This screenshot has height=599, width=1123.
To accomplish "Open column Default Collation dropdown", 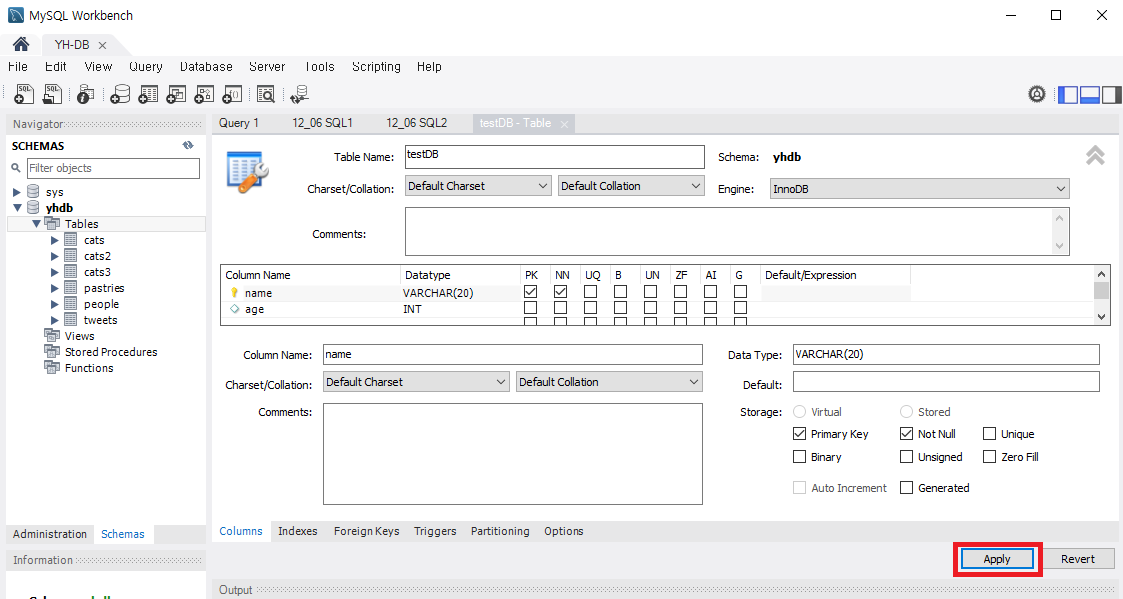I will [x=609, y=382].
